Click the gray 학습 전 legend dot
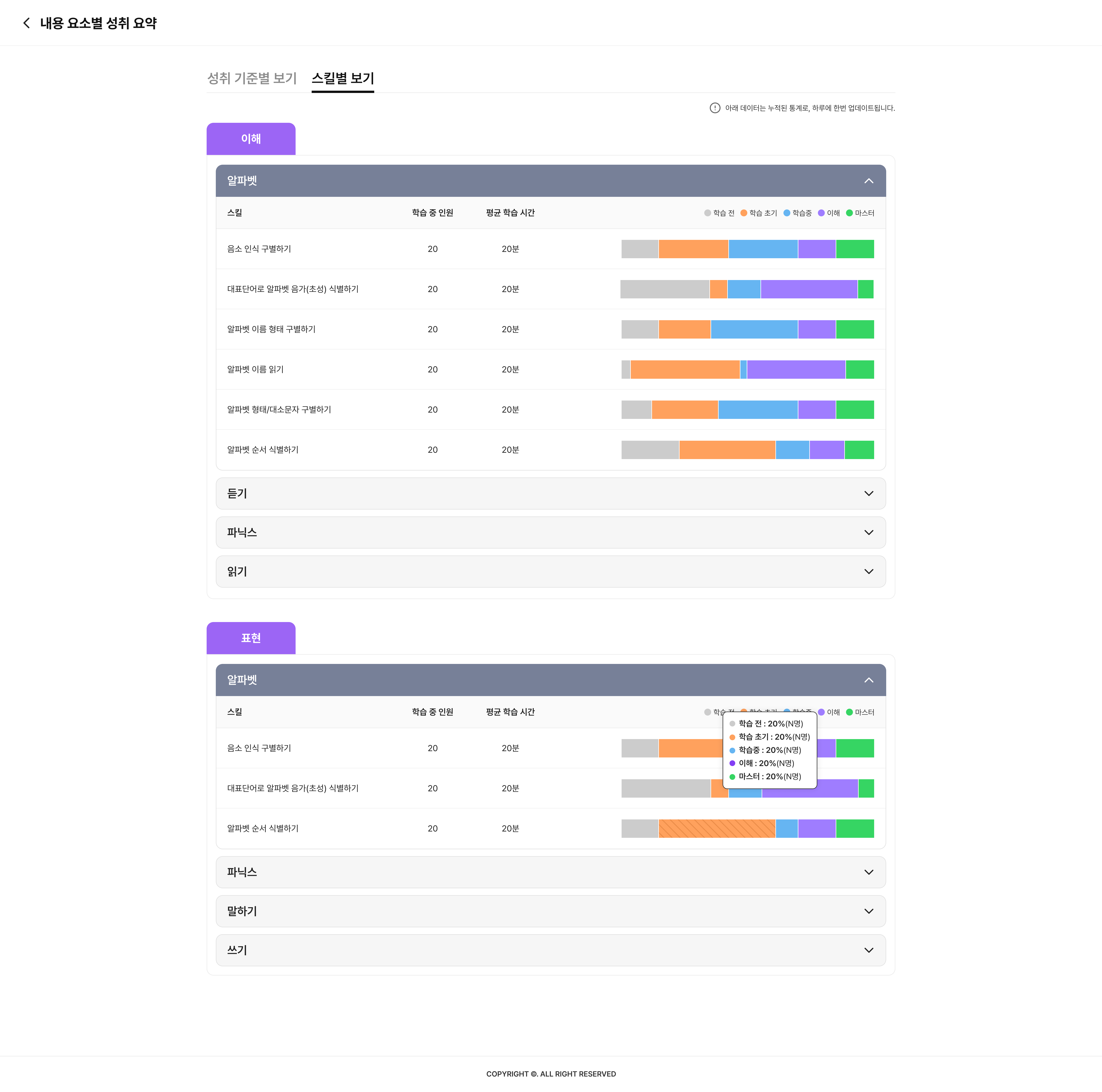The image size is (1102, 1092). 707,213
